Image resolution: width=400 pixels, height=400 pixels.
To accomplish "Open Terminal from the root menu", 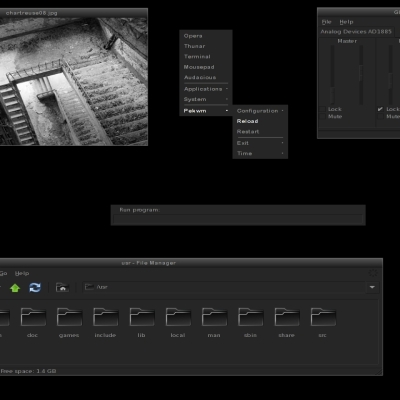I will [x=205, y=56].
